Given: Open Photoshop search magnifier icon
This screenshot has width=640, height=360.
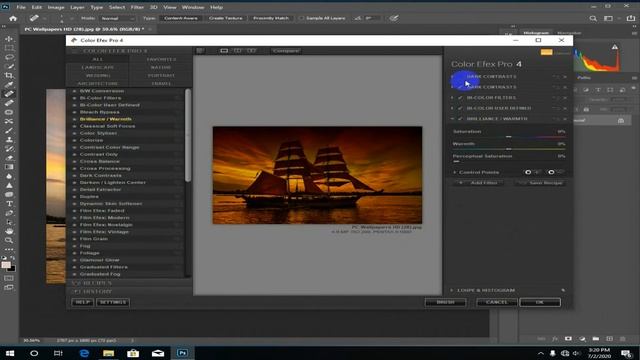Looking at the screenshot, I should pyautogui.click(x=593, y=18).
